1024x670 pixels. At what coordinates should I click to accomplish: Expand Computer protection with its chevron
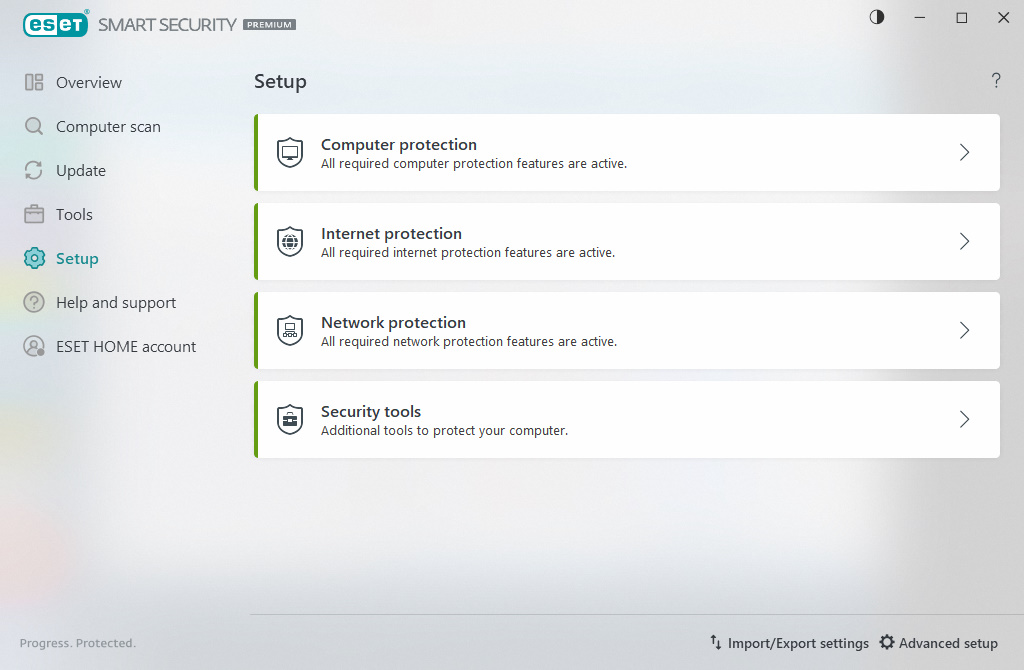(965, 153)
